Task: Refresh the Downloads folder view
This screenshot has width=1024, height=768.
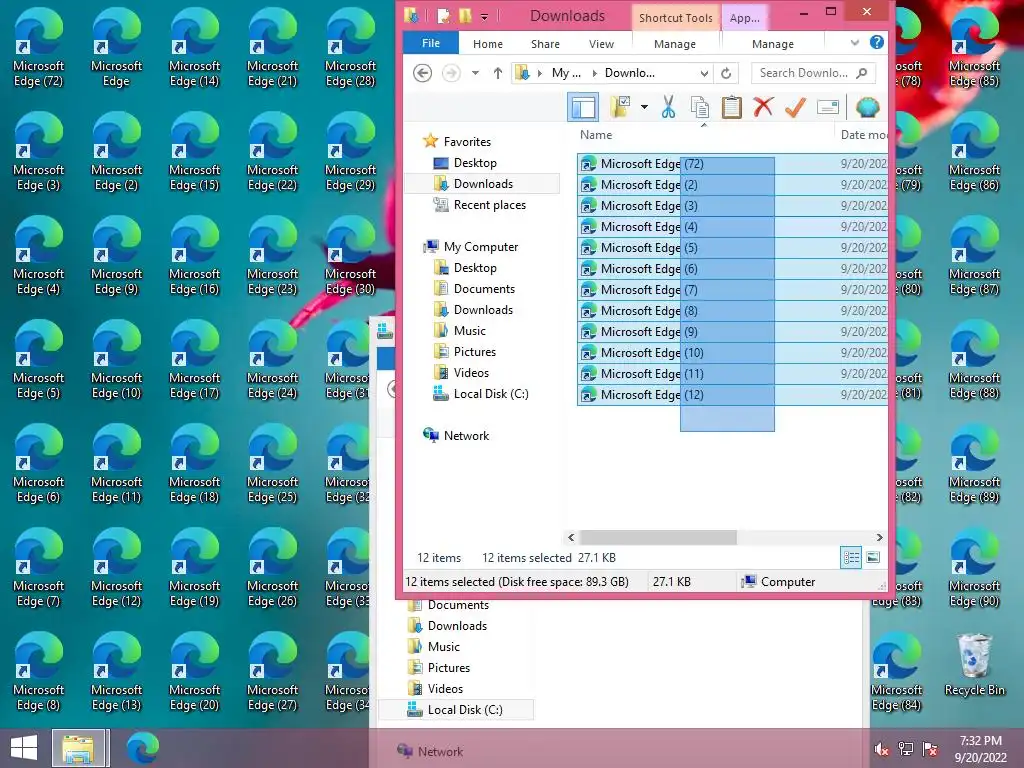Action: click(x=726, y=73)
